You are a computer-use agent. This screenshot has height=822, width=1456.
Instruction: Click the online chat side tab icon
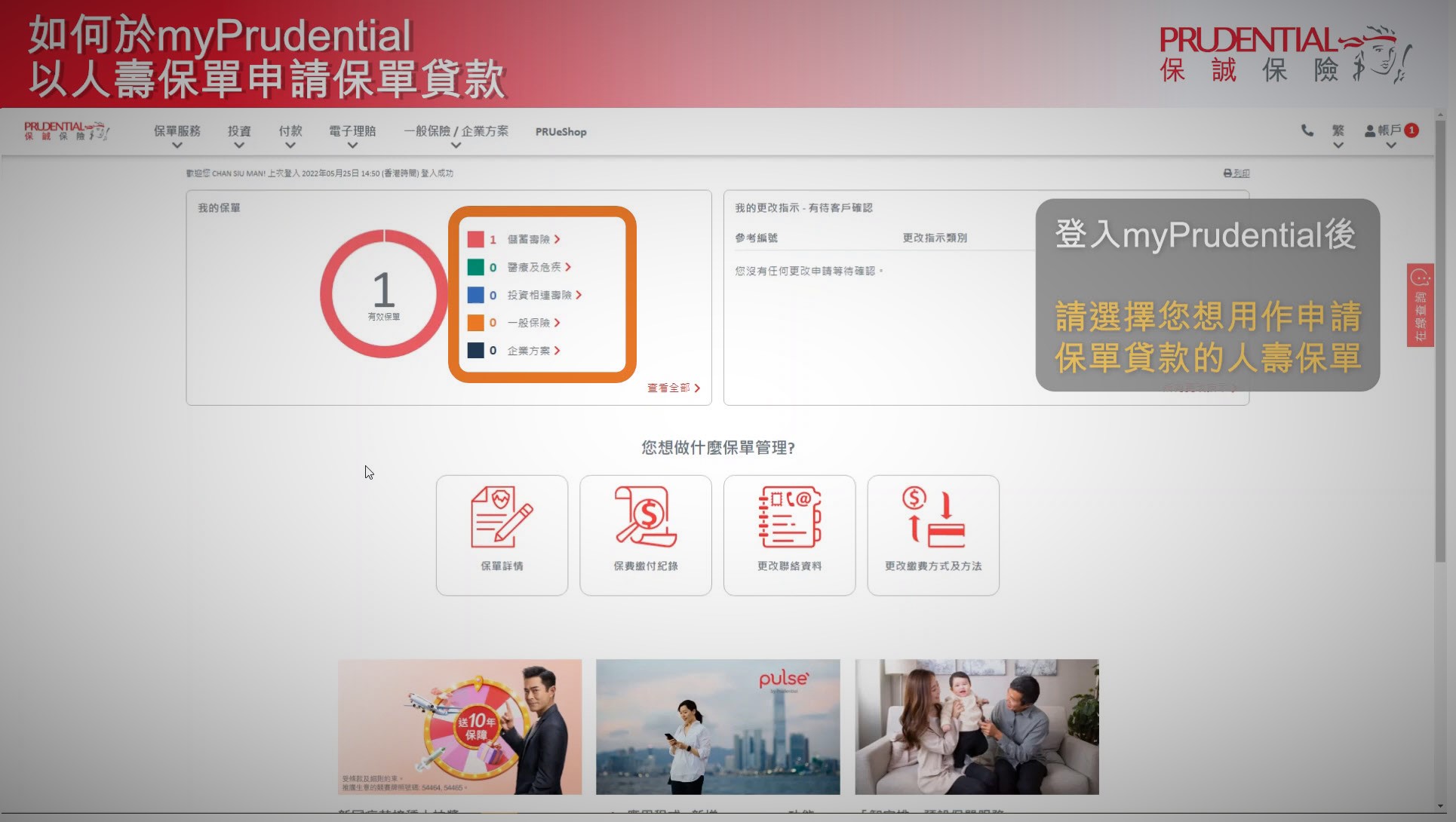pos(1421,305)
